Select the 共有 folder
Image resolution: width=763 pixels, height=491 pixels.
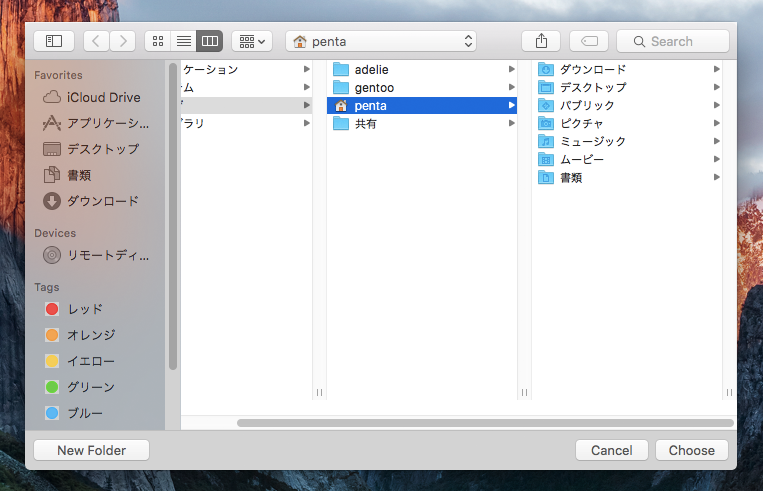point(421,124)
